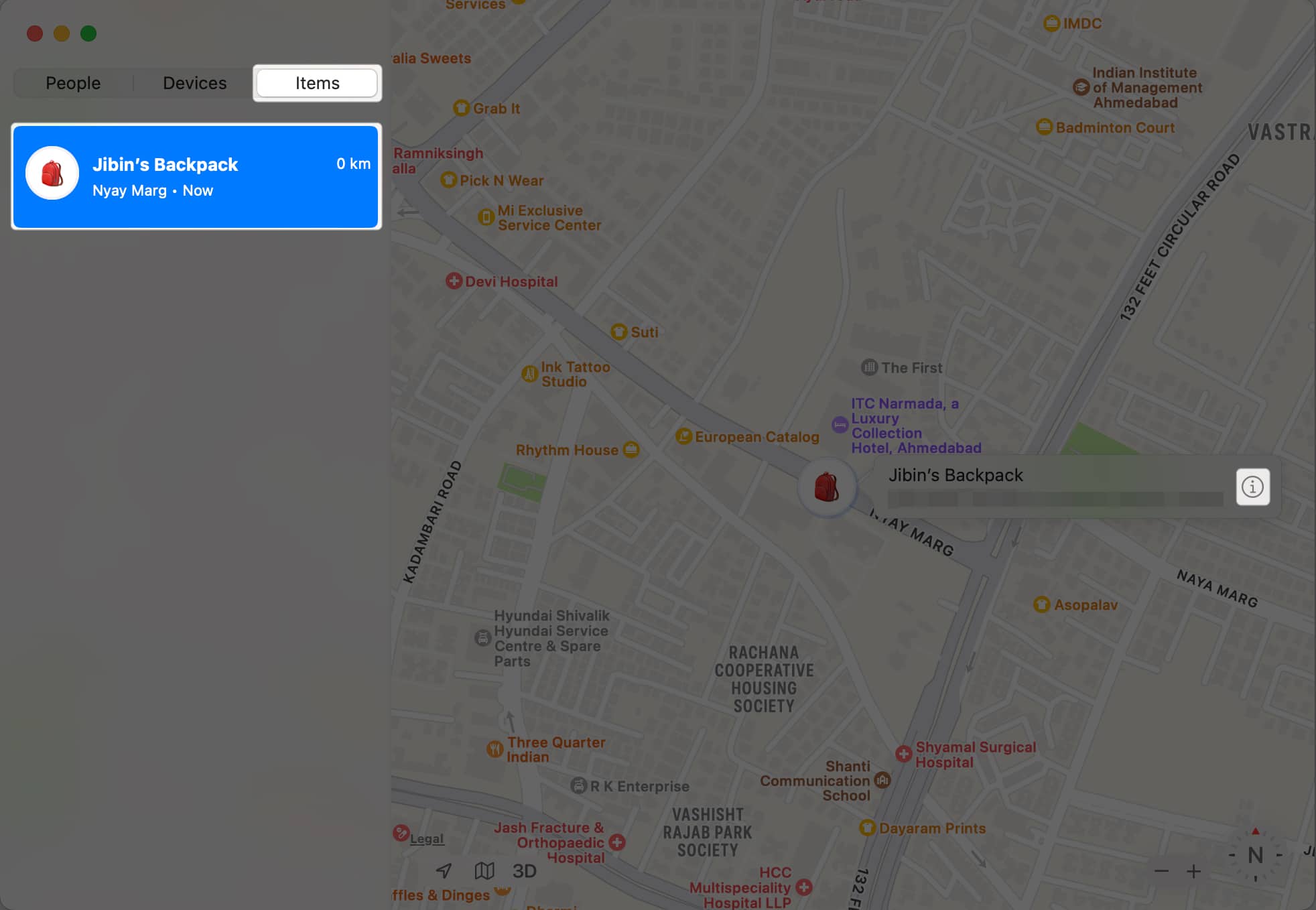This screenshot has width=1316, height=910.
Task: Toggle 3D map view
Action: 524,870
